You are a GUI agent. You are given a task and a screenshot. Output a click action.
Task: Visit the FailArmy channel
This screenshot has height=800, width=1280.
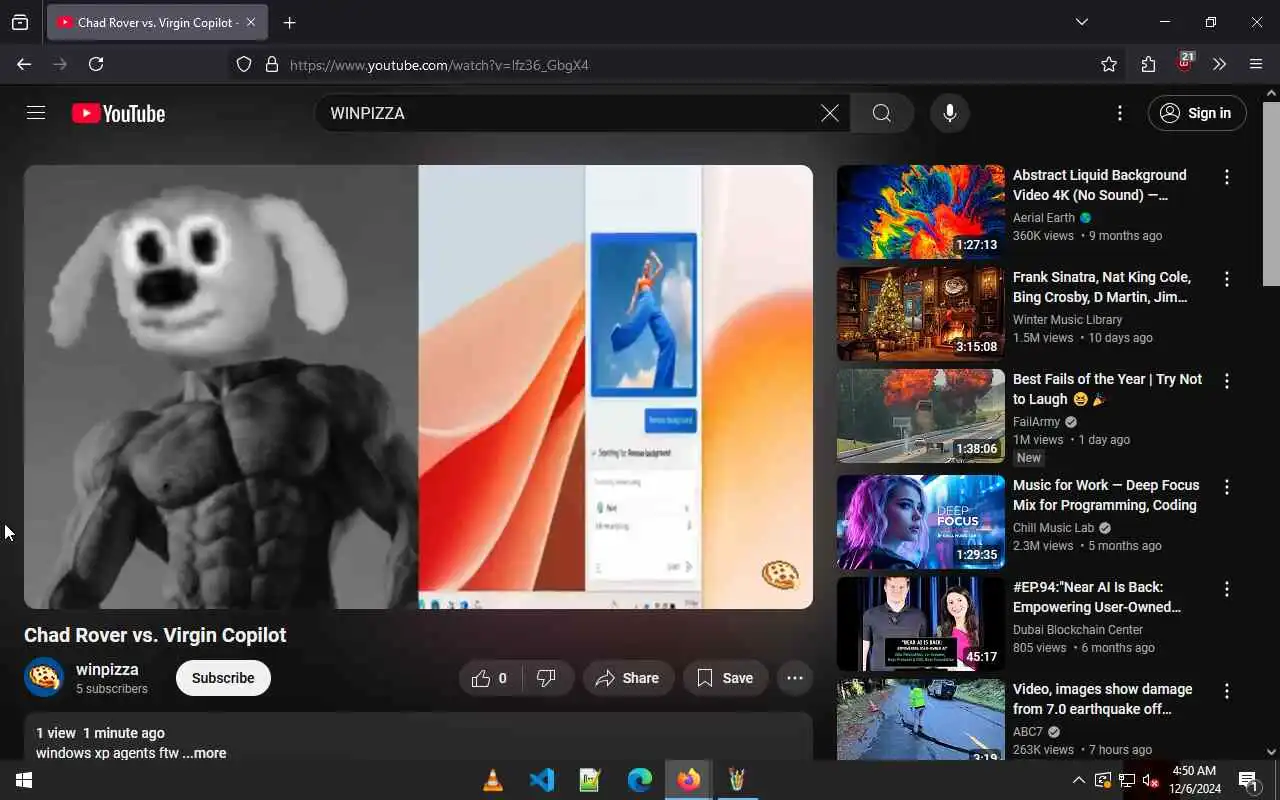(x=1036, y=421)
